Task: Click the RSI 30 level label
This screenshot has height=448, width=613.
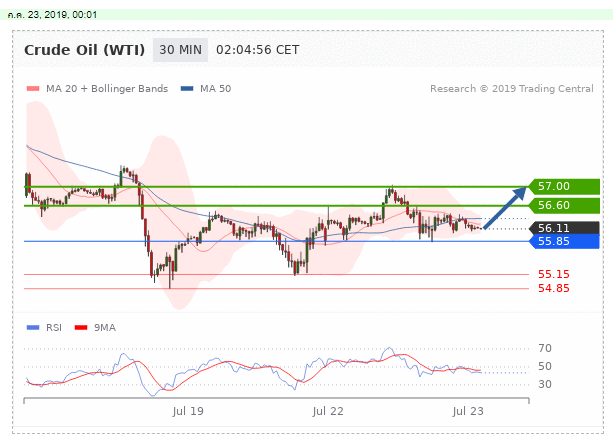Action: pos(545,384)
